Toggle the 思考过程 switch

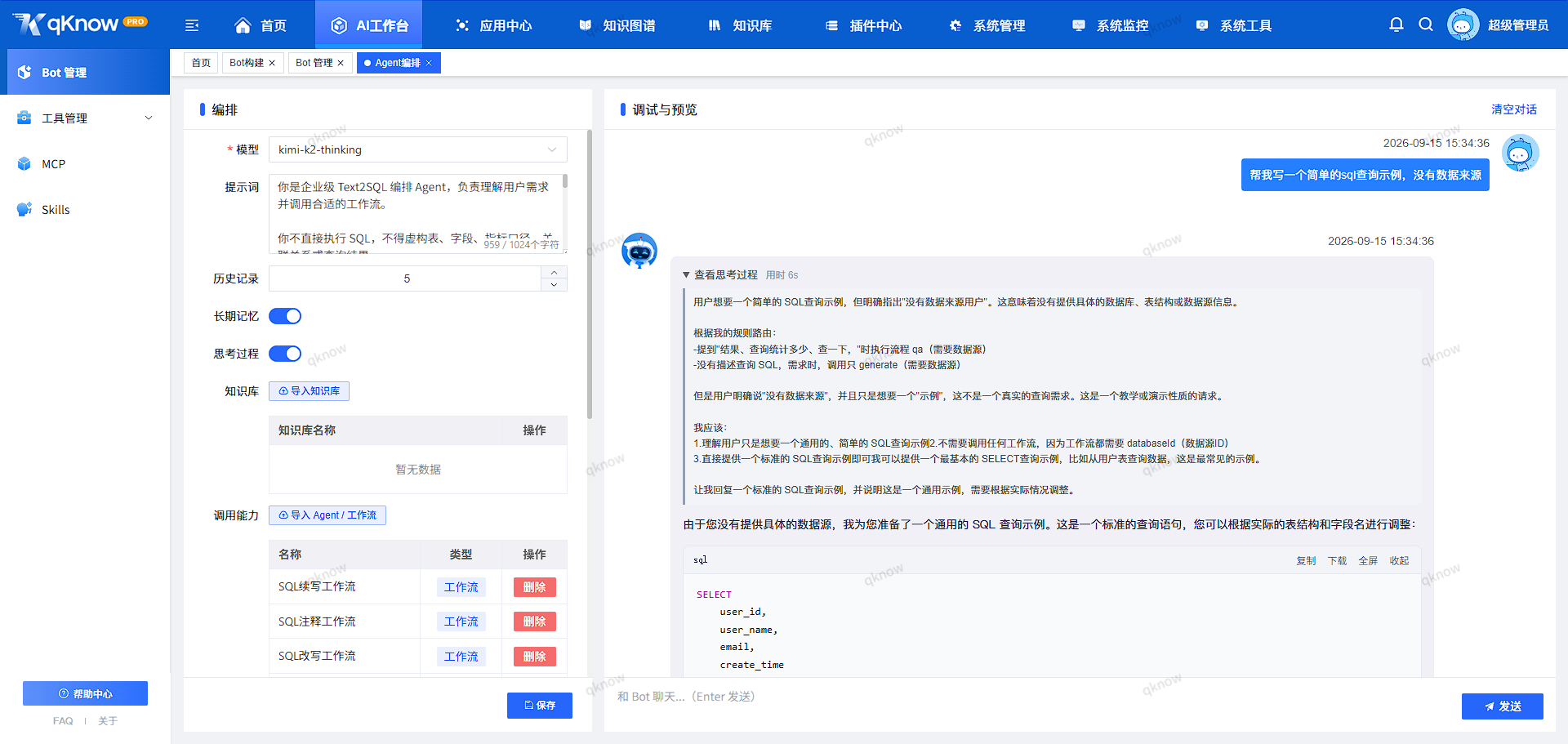(285, 354)
